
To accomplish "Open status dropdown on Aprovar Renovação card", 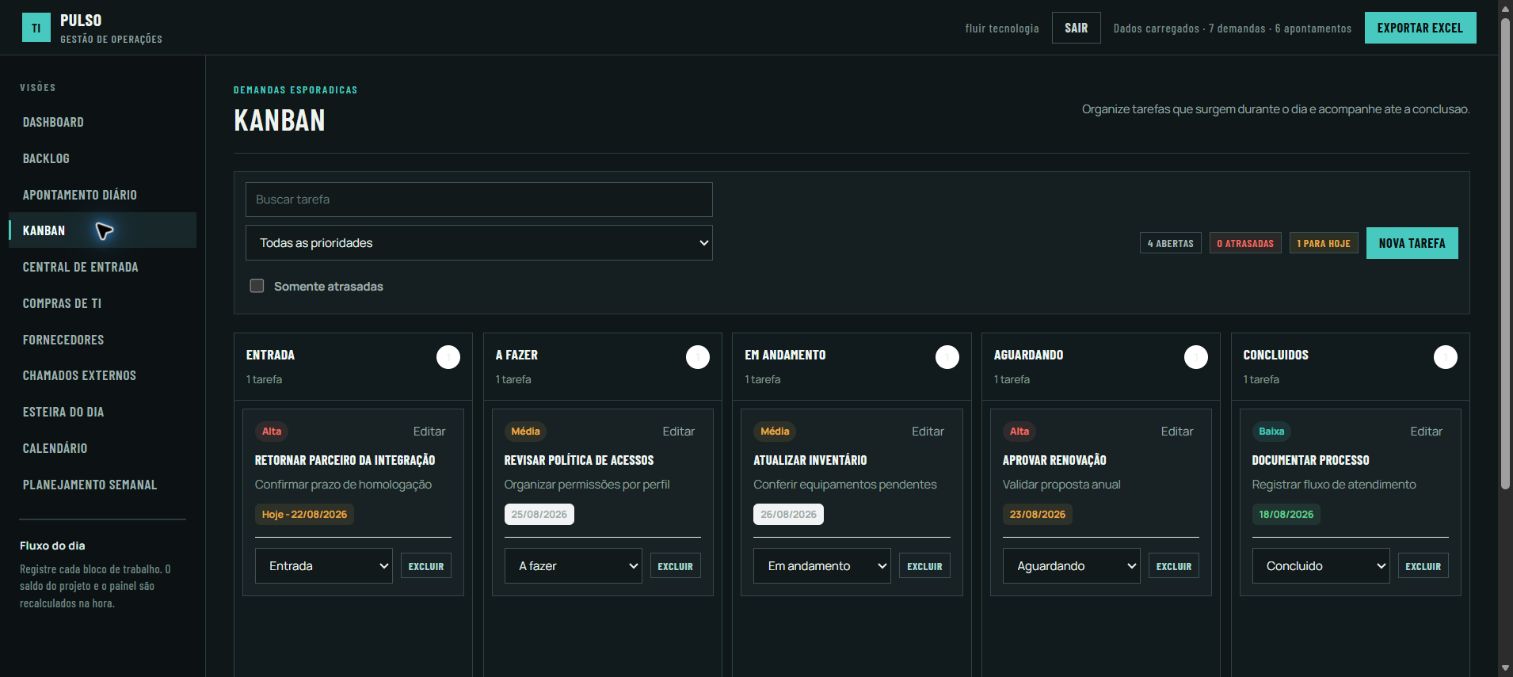I will 1071,566.
